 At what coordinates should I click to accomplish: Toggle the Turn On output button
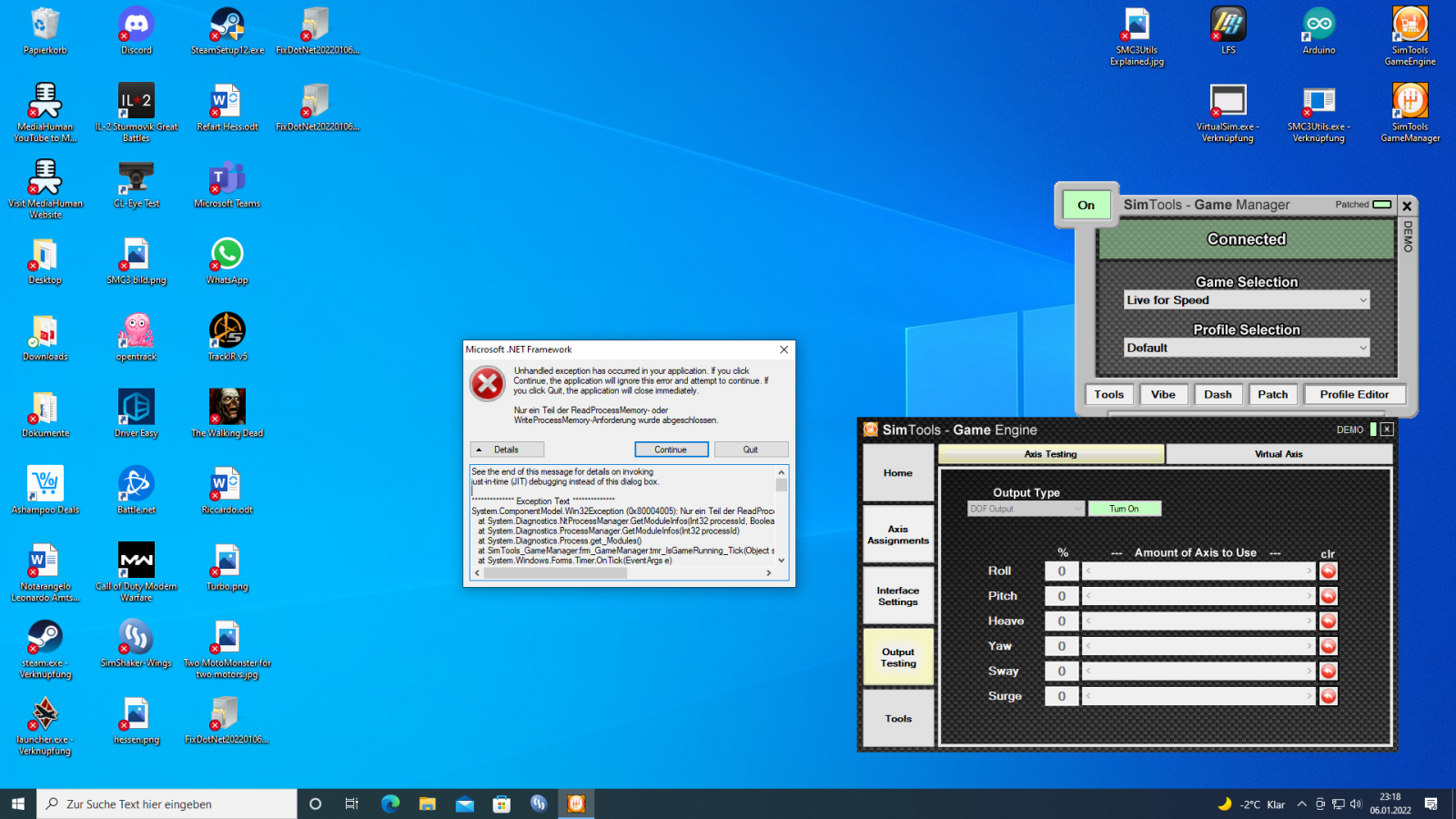coord(1124,509)
